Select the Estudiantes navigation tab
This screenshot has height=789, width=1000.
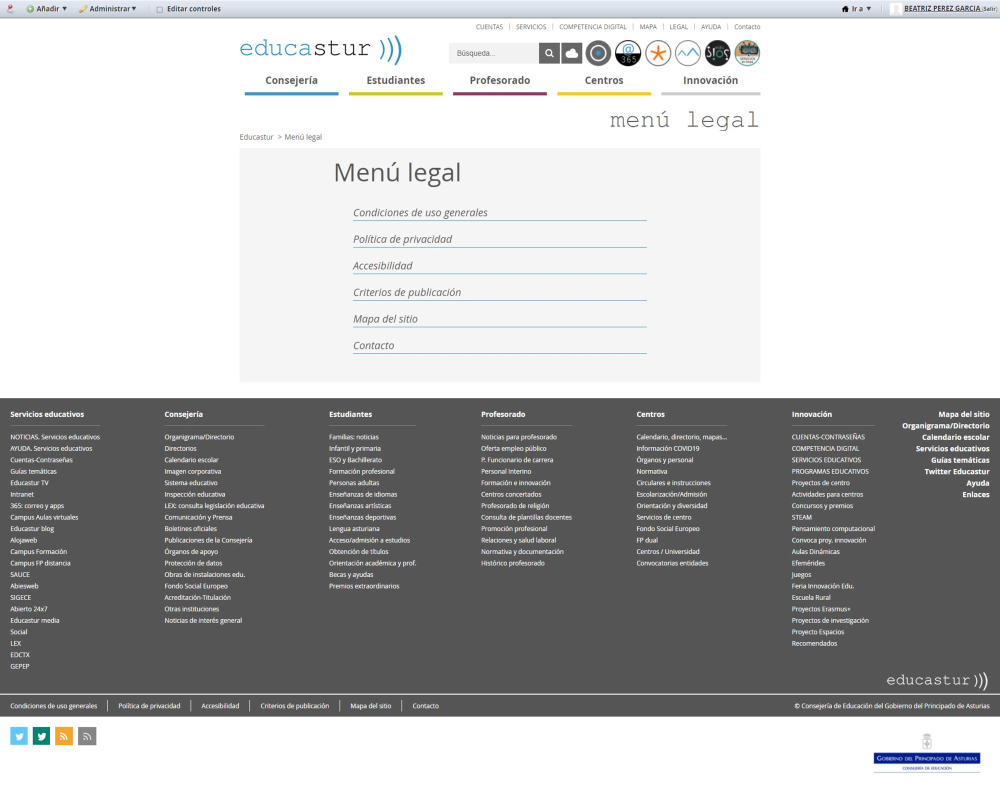point(395,80)
